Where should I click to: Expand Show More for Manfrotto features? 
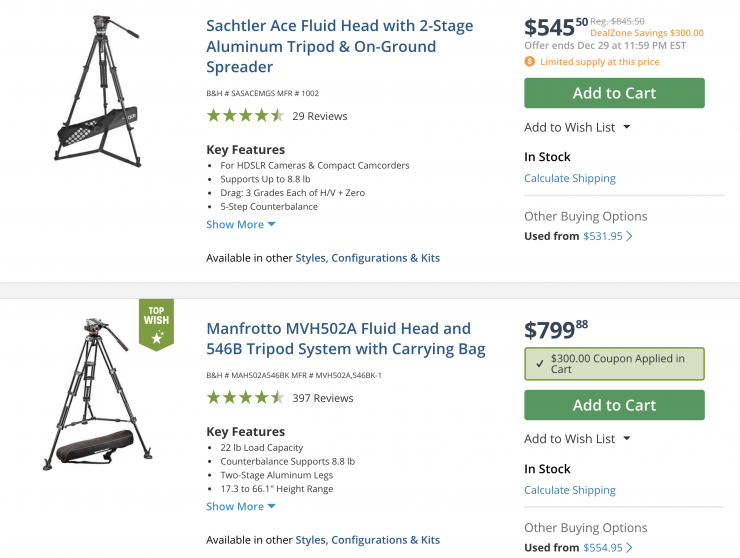click(240, 507)
